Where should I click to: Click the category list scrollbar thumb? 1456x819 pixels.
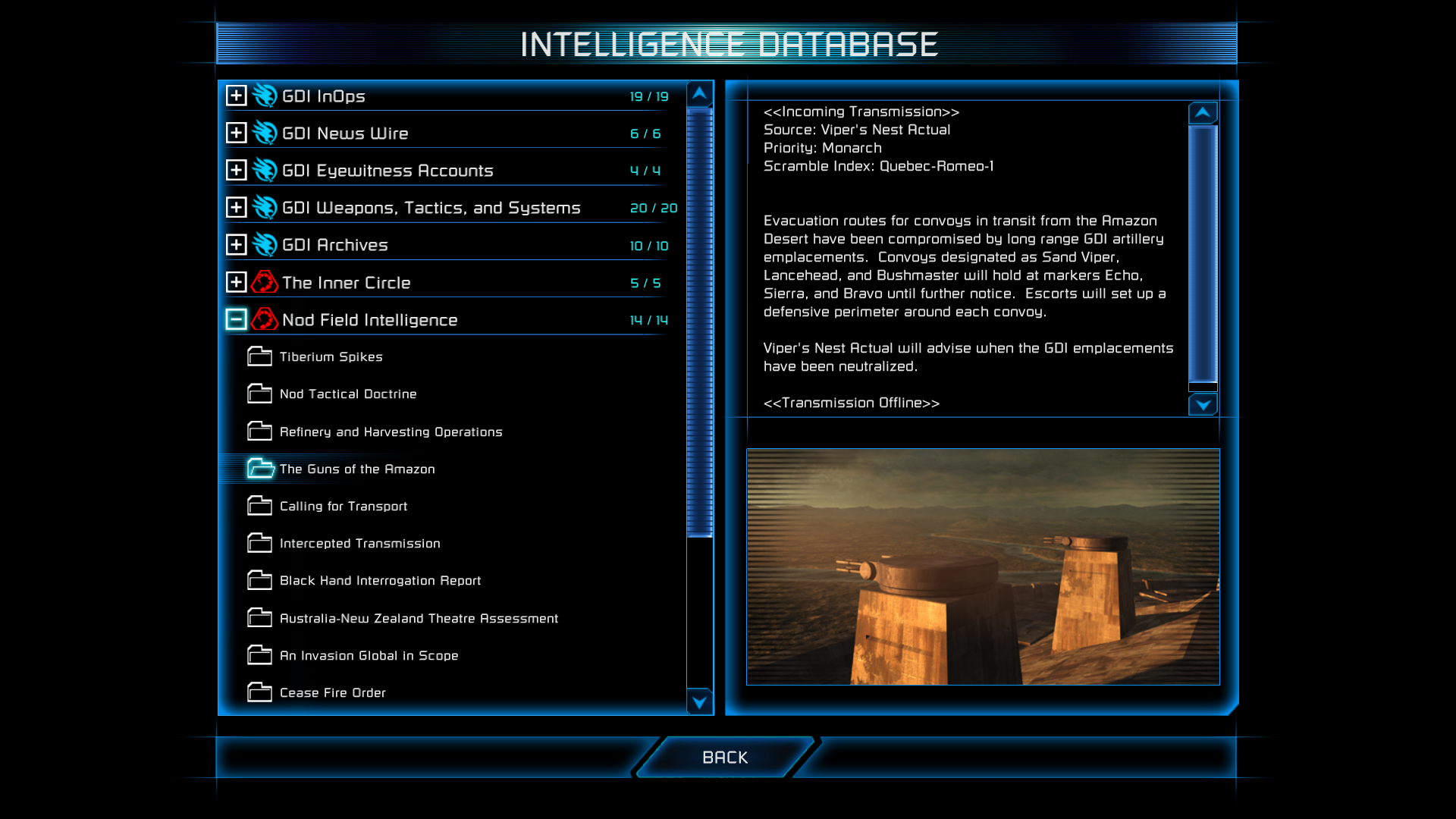tap(699, 322)
